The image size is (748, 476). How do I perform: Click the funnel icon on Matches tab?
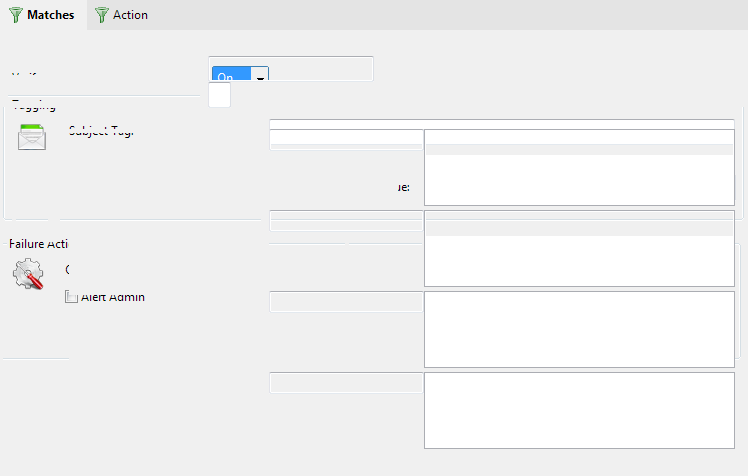coord(17,15)
